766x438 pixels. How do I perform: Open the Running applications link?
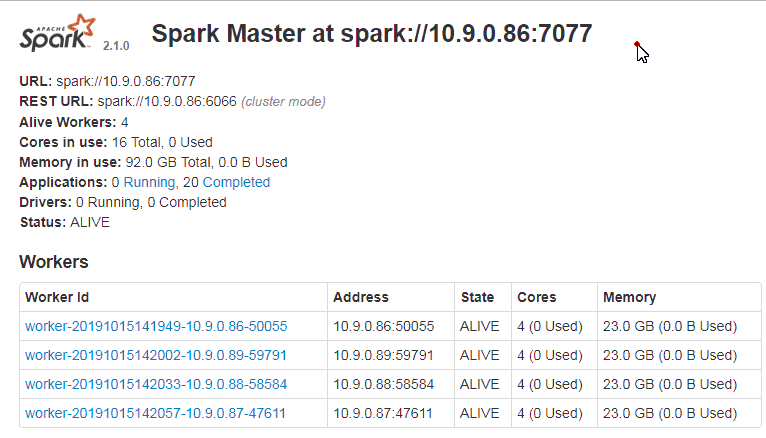tap(148, 182)
